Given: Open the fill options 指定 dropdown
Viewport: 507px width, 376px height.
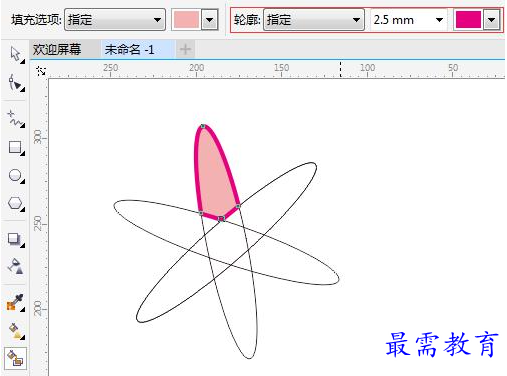Looking at the screenshot, I should click(115, 20).
